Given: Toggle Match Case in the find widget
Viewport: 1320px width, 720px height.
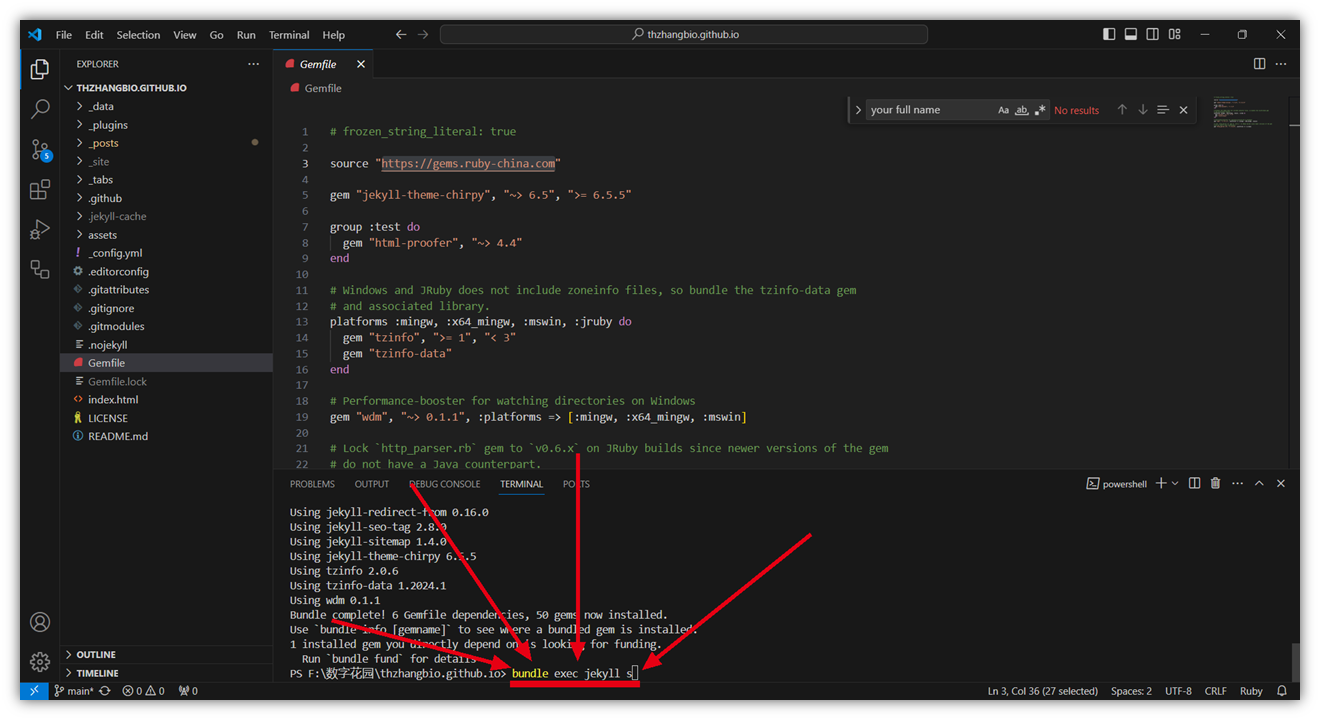Looking at the screenshot, I should coord(1003,110).
